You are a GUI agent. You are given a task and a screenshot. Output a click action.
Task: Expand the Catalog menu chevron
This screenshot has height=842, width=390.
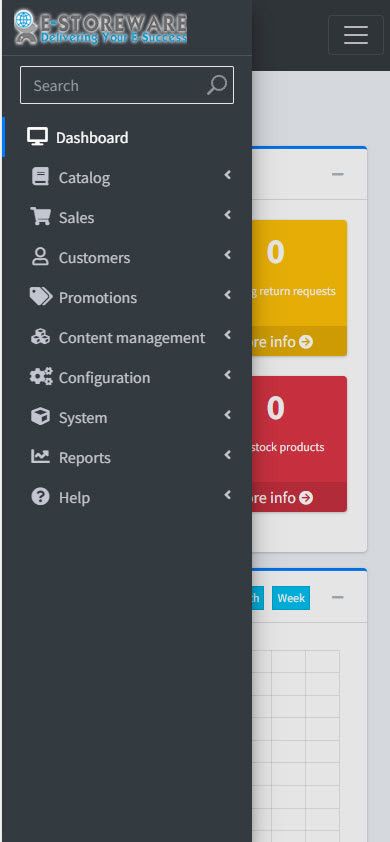pos(228,175)
